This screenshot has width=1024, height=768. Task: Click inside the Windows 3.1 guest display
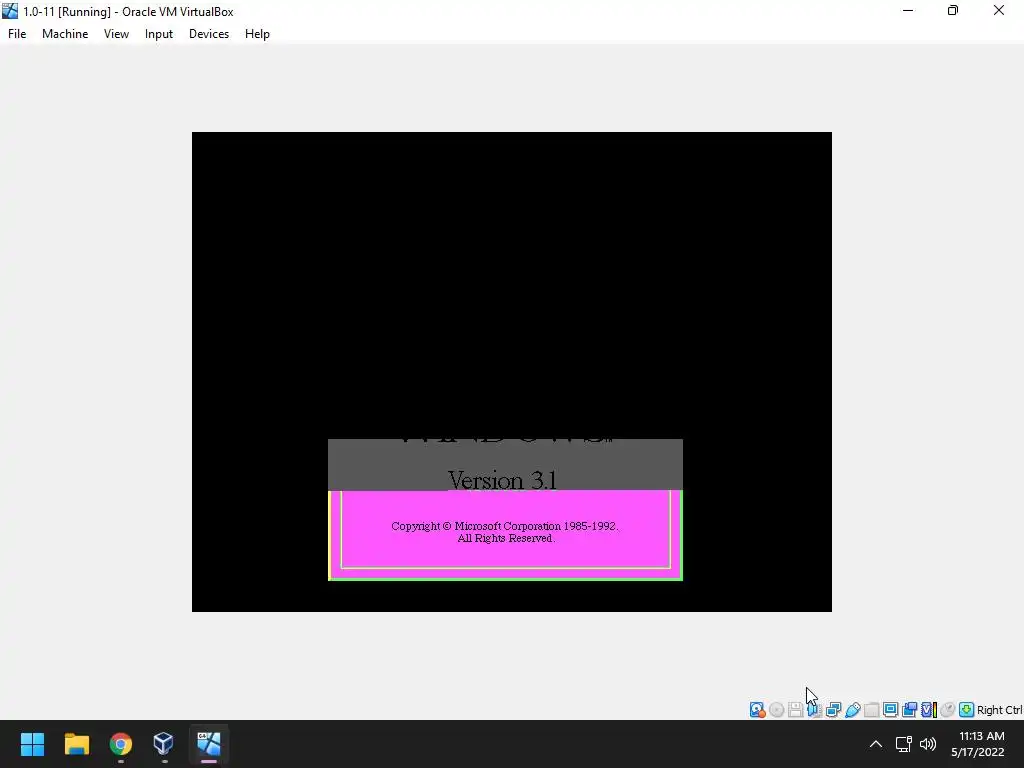pyautogui.click(x=511, y=372)
